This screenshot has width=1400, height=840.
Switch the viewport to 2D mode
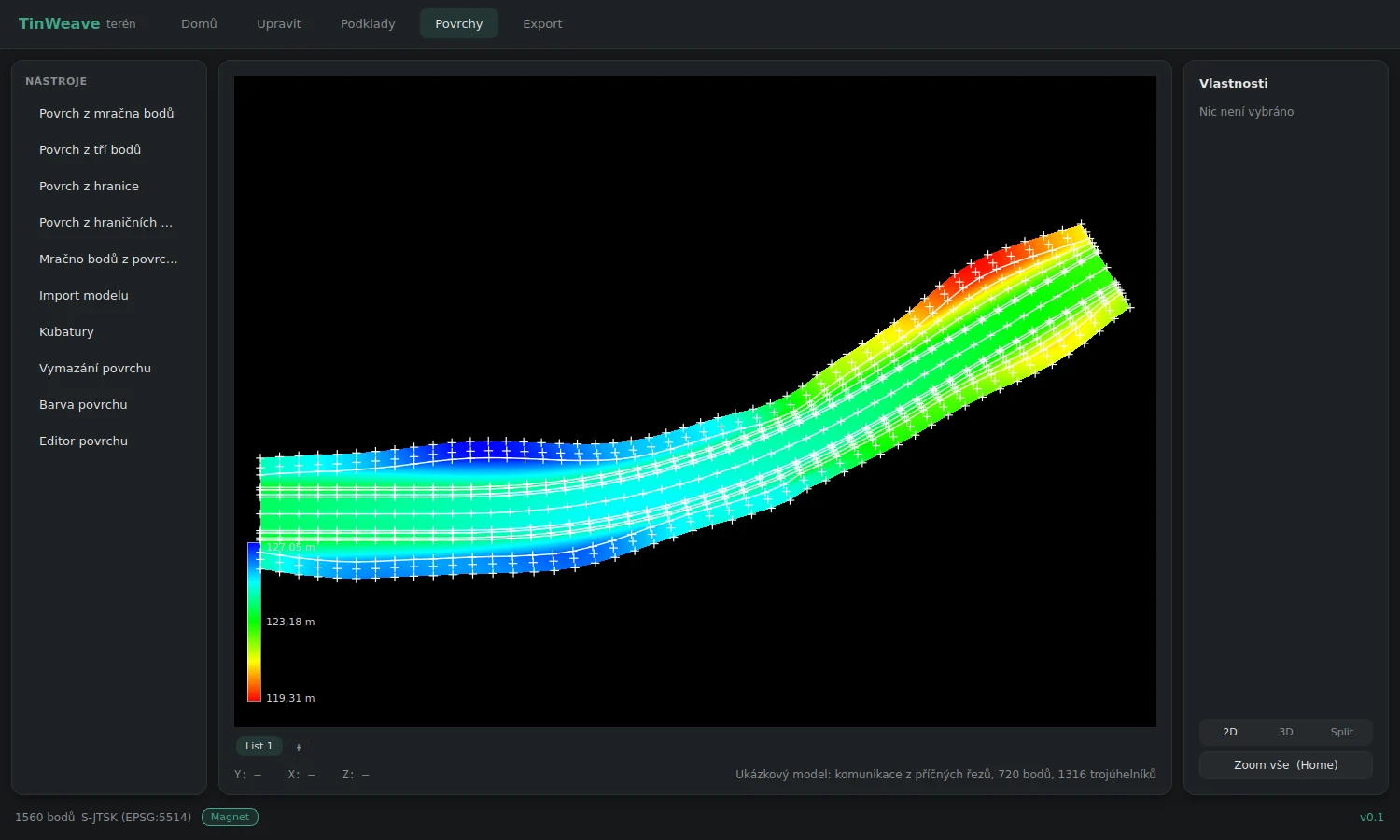pos(1230,732)
